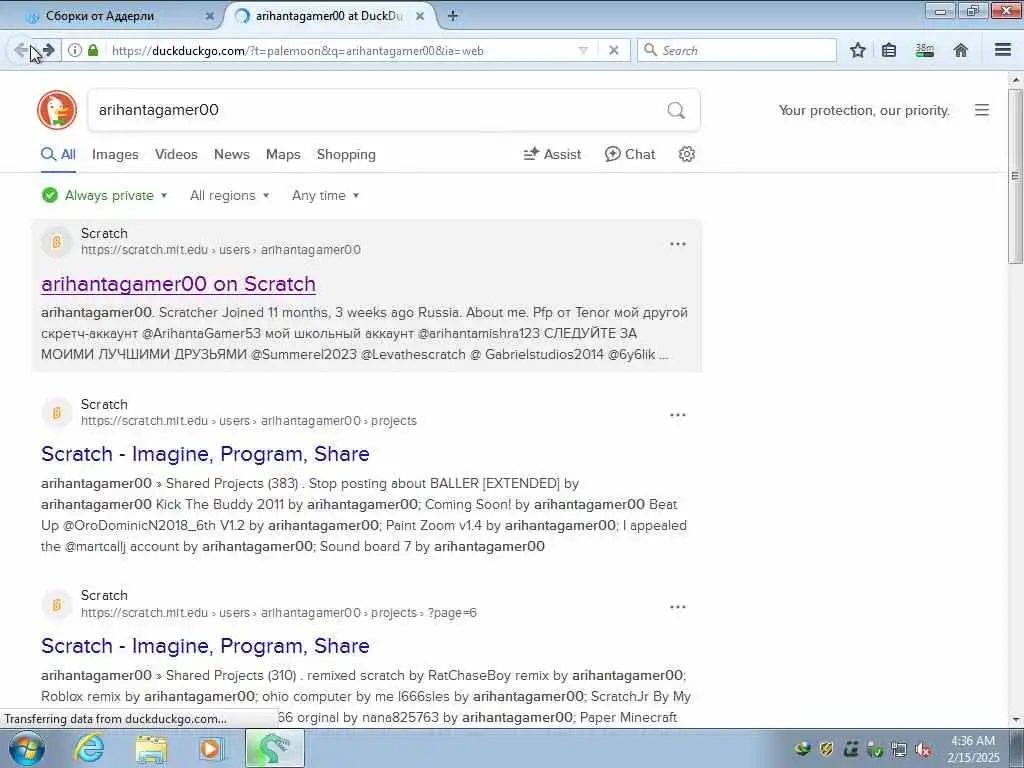1024x768 pixels.
Task: Click the second result's Scratch favicon
Action: click(x=57, y=413)
